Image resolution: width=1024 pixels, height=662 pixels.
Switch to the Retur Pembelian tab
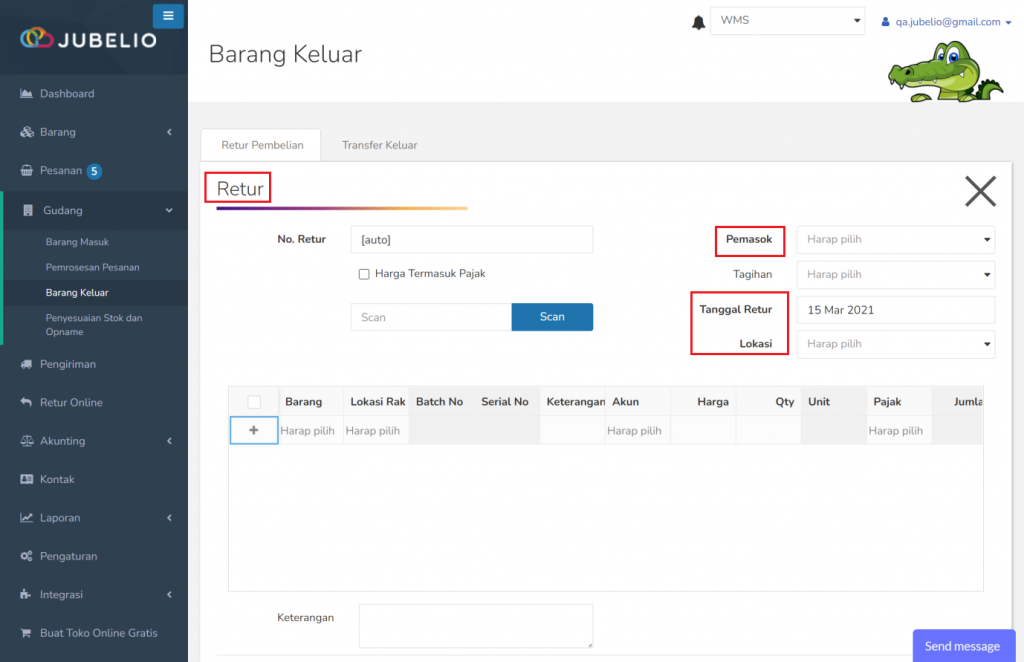[x=262, y=145]
